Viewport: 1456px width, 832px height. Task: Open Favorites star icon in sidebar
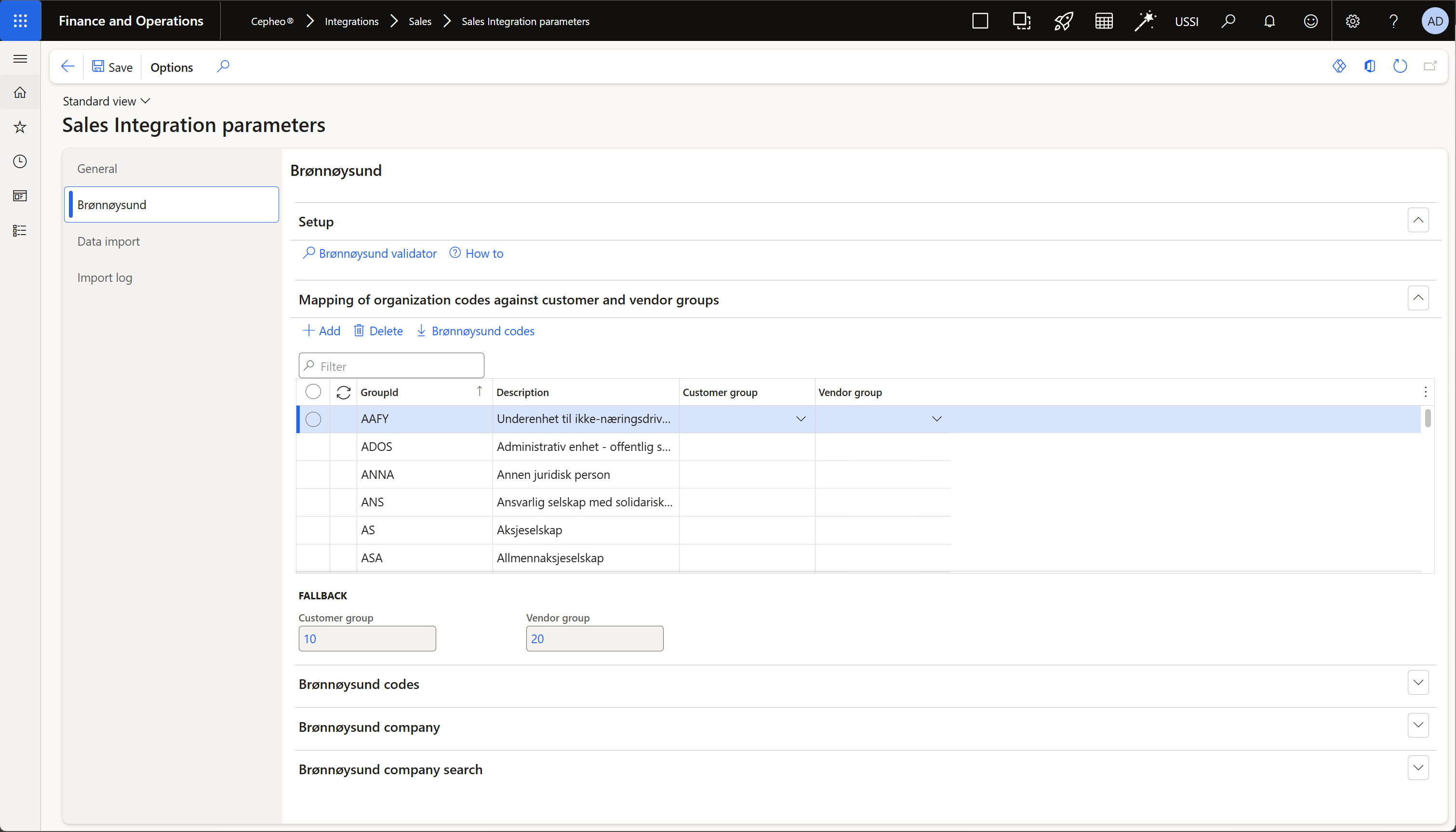(20, 127)
